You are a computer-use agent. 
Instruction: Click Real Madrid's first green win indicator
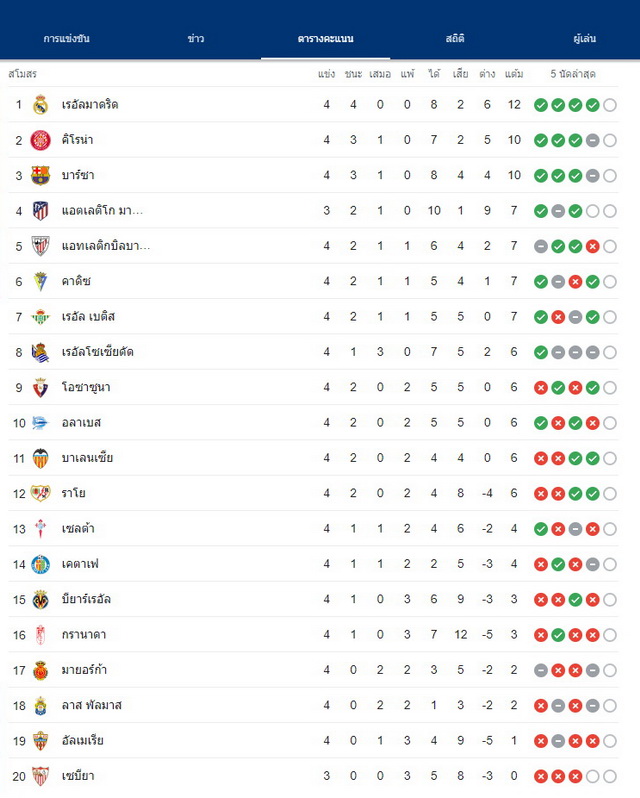pos(541,105)
